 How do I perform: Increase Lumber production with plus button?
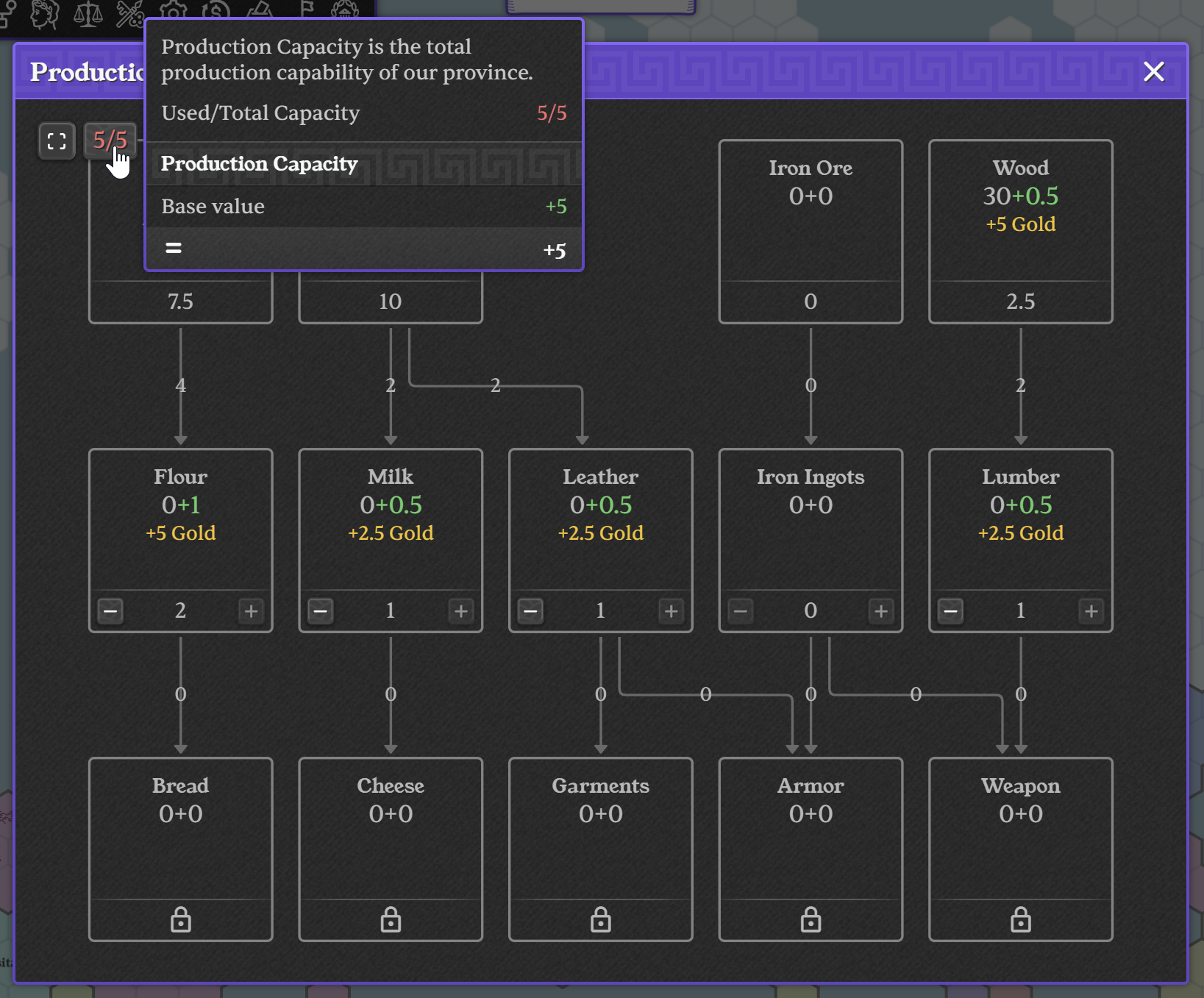pyautogui.click(x=1091, y=610)
